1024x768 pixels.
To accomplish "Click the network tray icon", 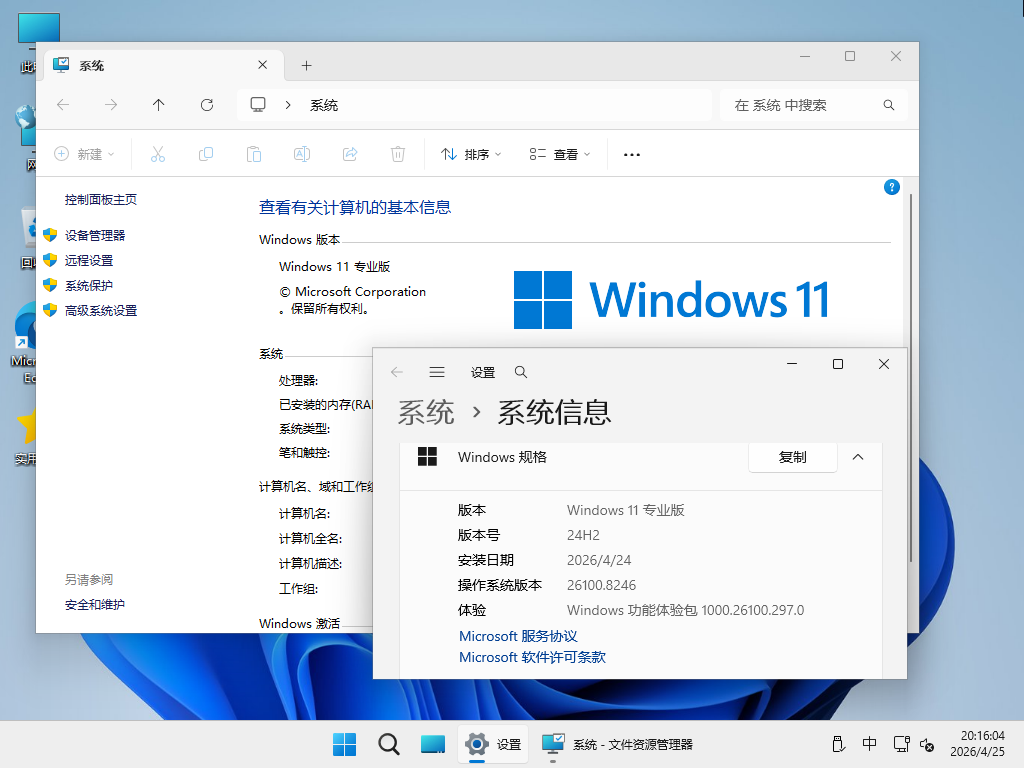I will point(901,744).
